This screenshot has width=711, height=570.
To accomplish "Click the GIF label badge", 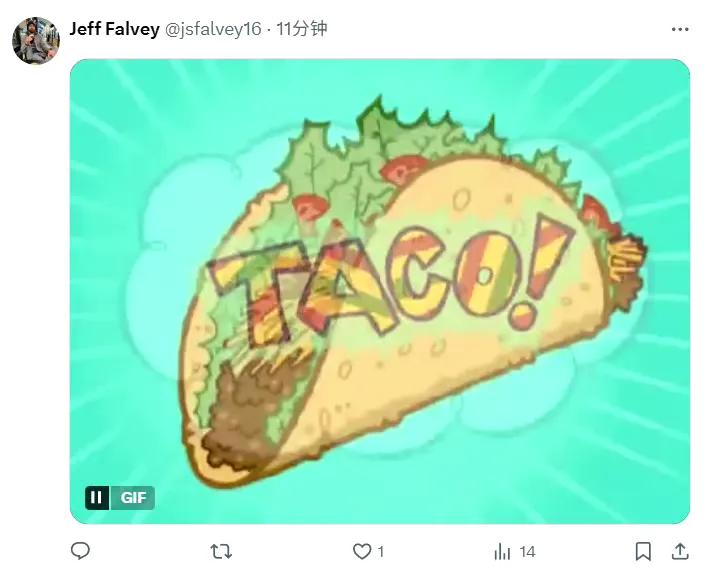I will point(133,497).
